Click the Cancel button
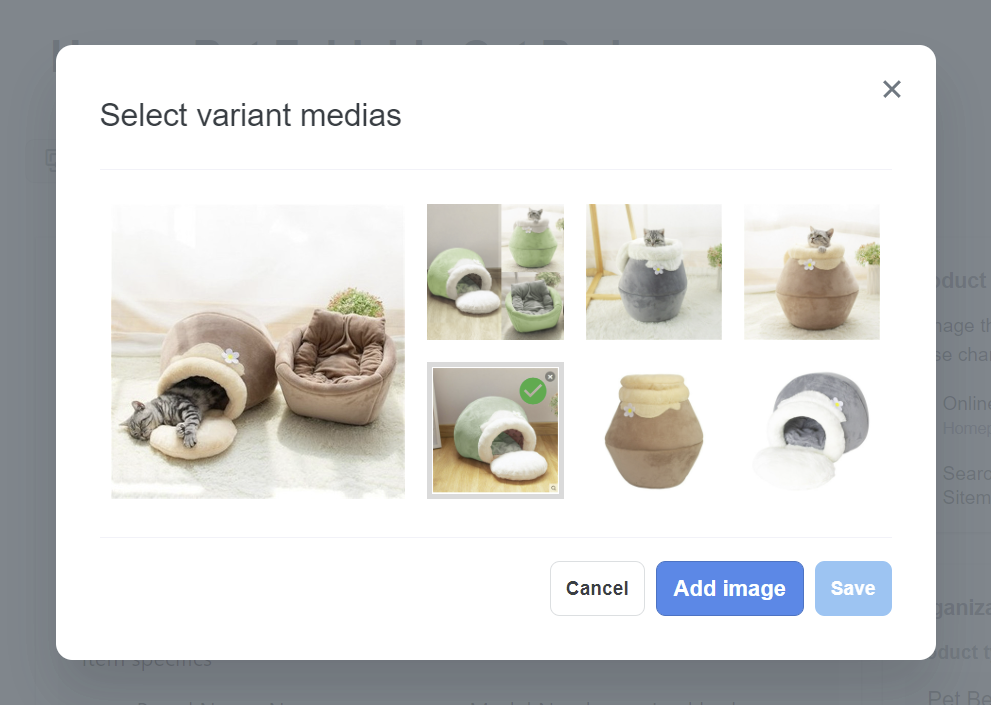 coord(597,588)
